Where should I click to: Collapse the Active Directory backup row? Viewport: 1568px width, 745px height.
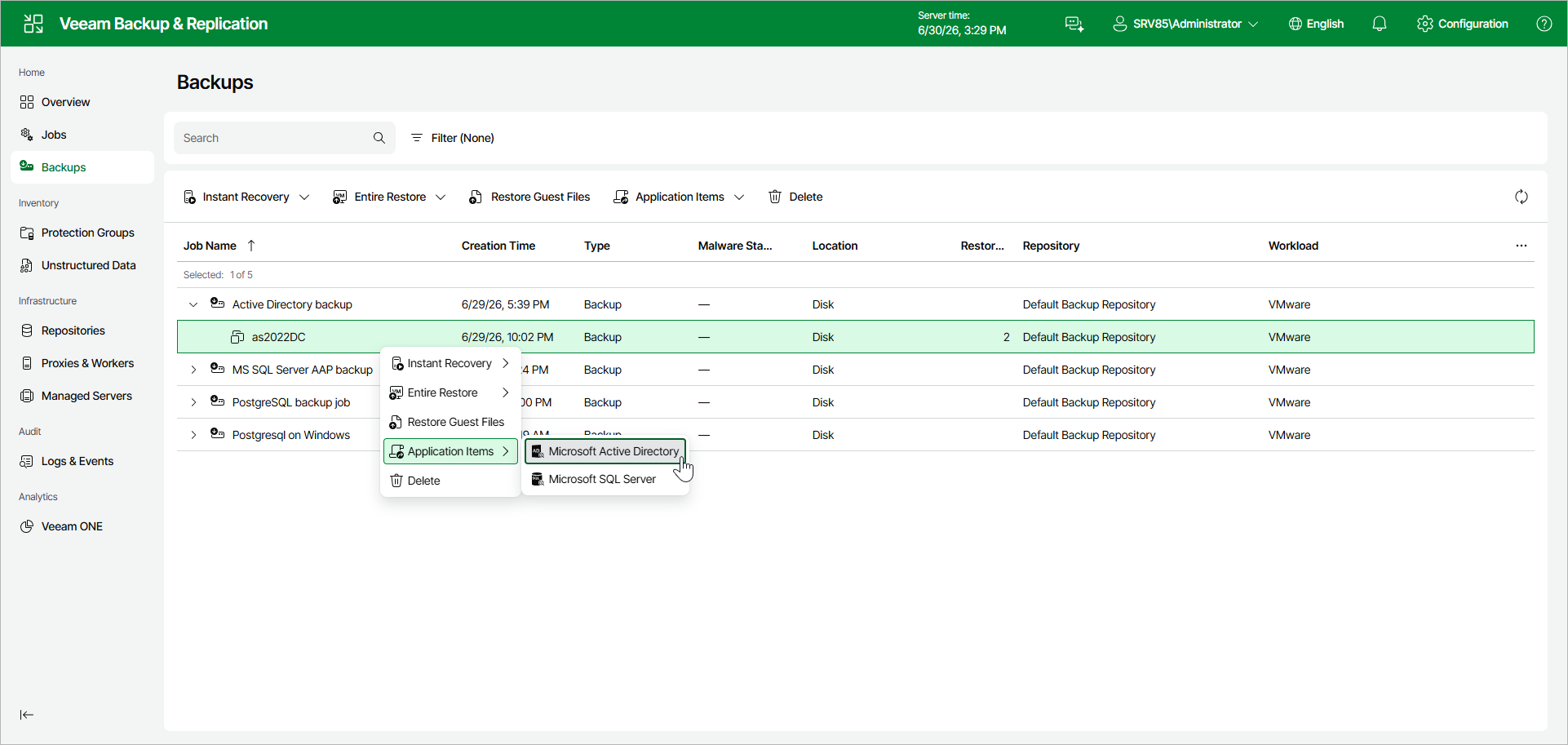click(193, 304)
